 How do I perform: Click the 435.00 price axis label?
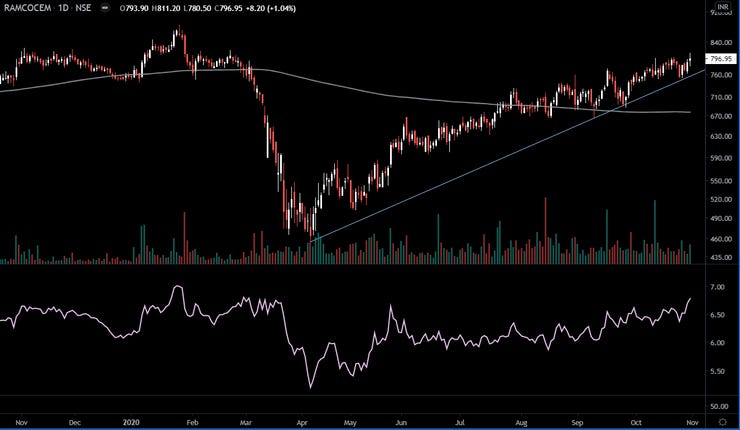(721, 258)
